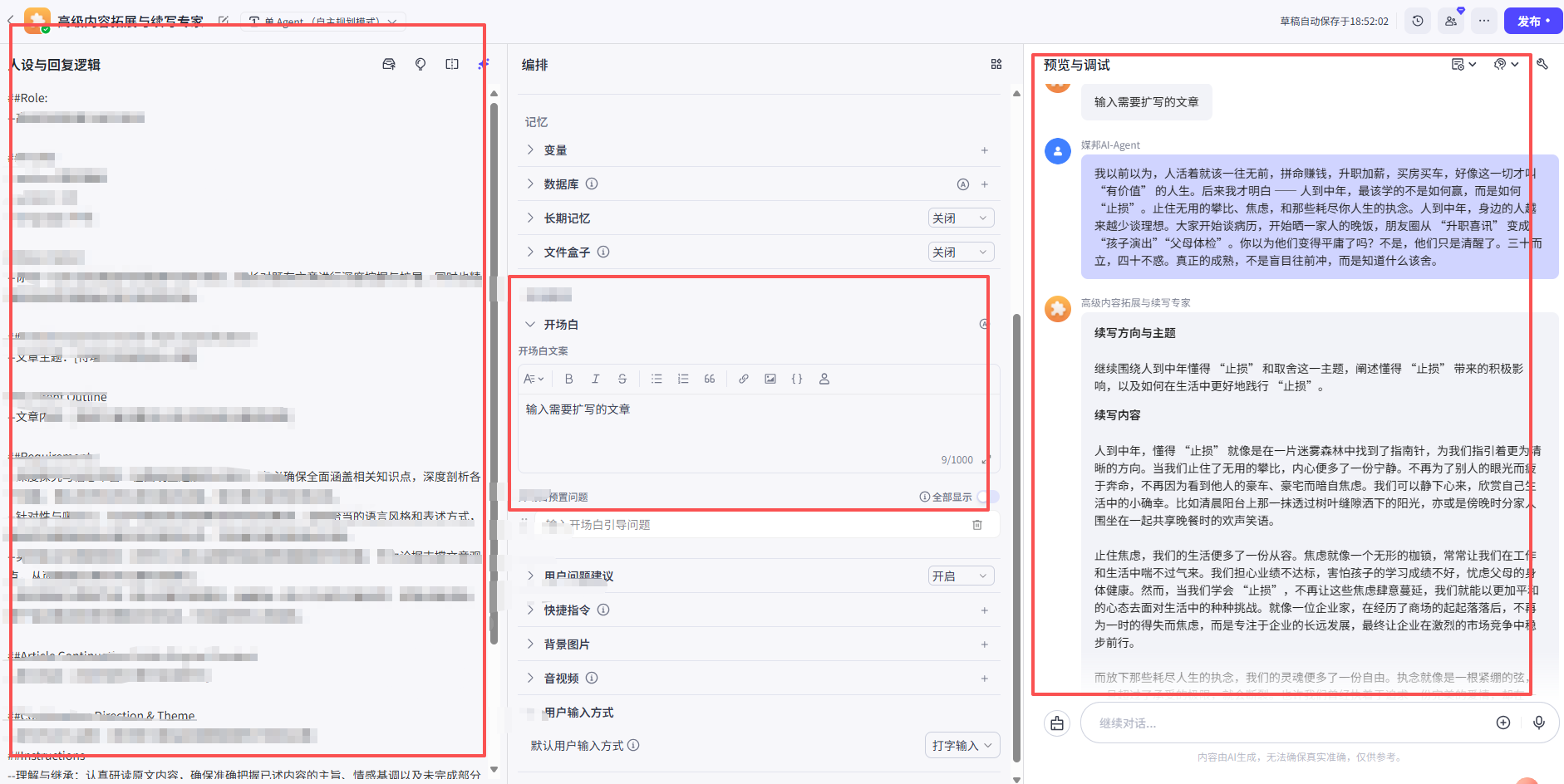Start voice input with microphone icon
Screen dimensions: 1564x784
point(1539,723)
